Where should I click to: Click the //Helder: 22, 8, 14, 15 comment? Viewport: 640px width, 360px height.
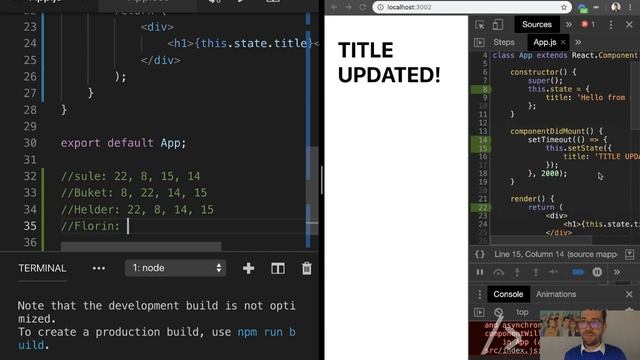click(137, 209)
